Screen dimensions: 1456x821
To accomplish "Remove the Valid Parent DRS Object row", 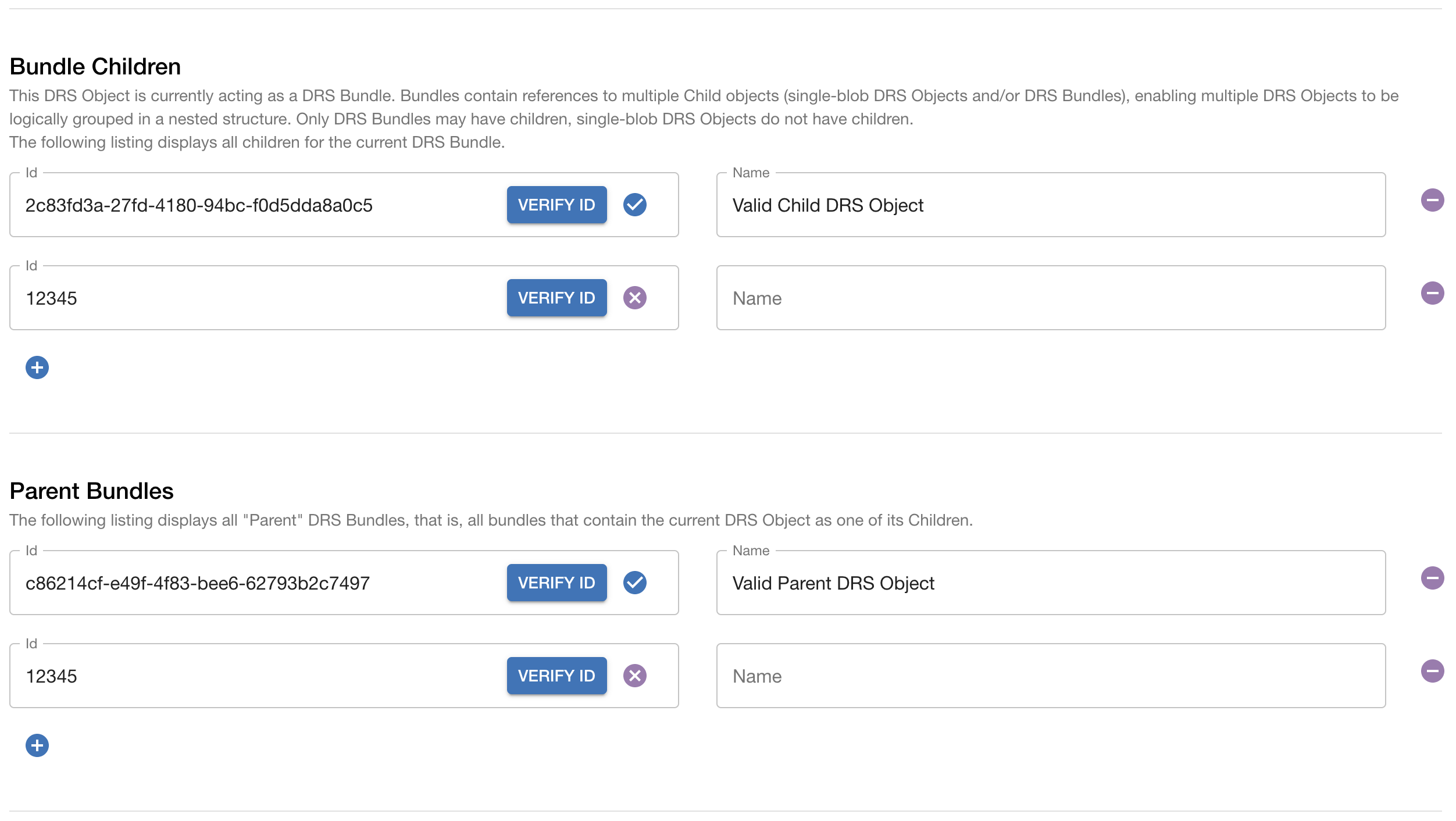I will click(1432, 578).
